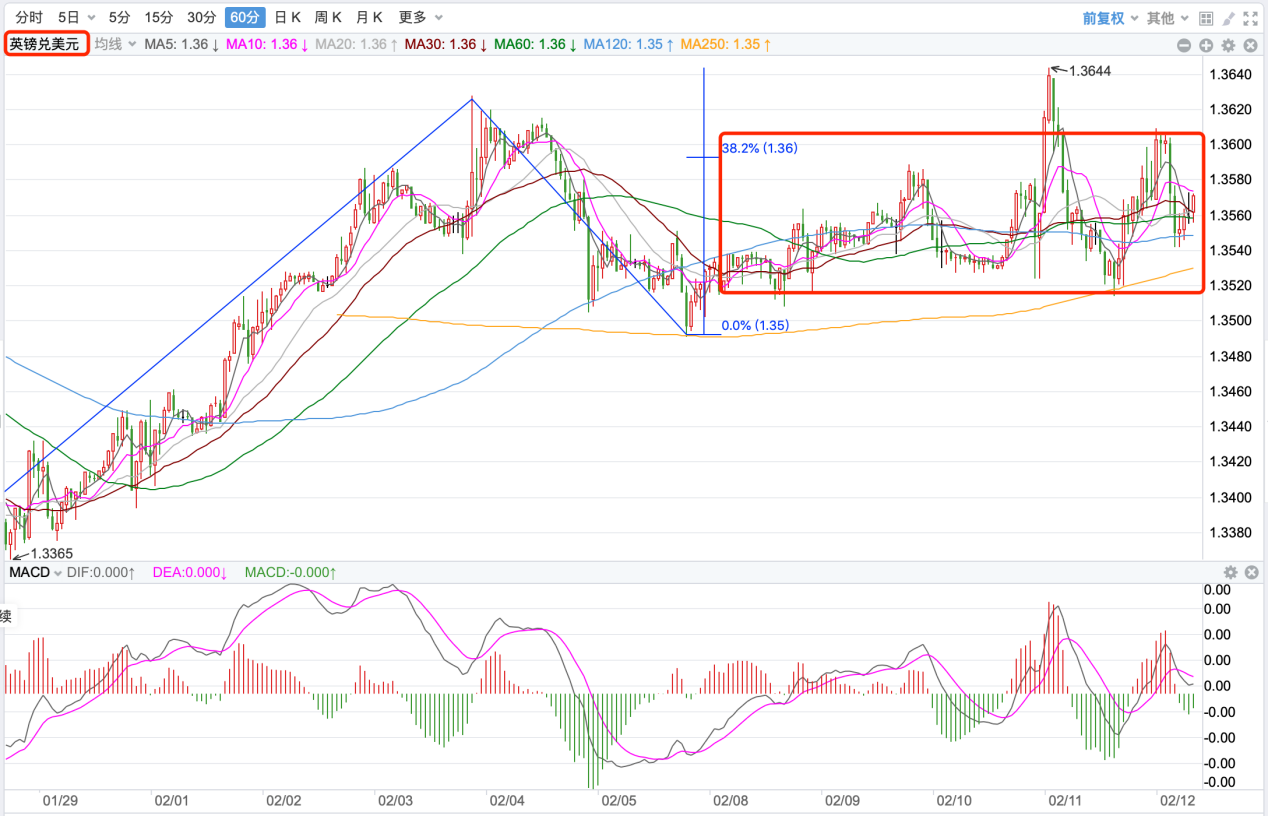This screenshot has width=1268, height=816.
Task: Click the MA60: 1.36 green legend
Action: [535, 44]
